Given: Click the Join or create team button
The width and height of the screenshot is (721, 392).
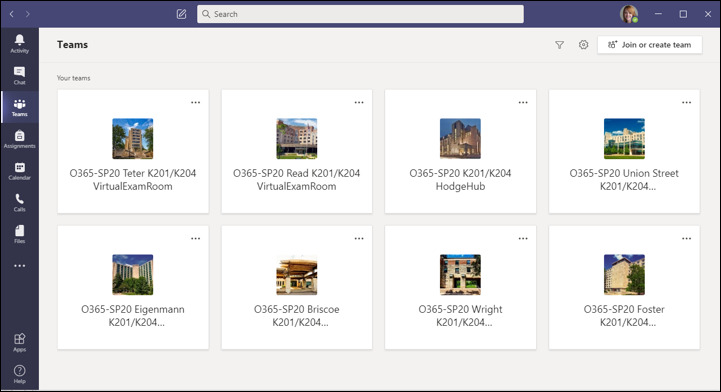Looking at the screenshot, I should coord(649,45).
